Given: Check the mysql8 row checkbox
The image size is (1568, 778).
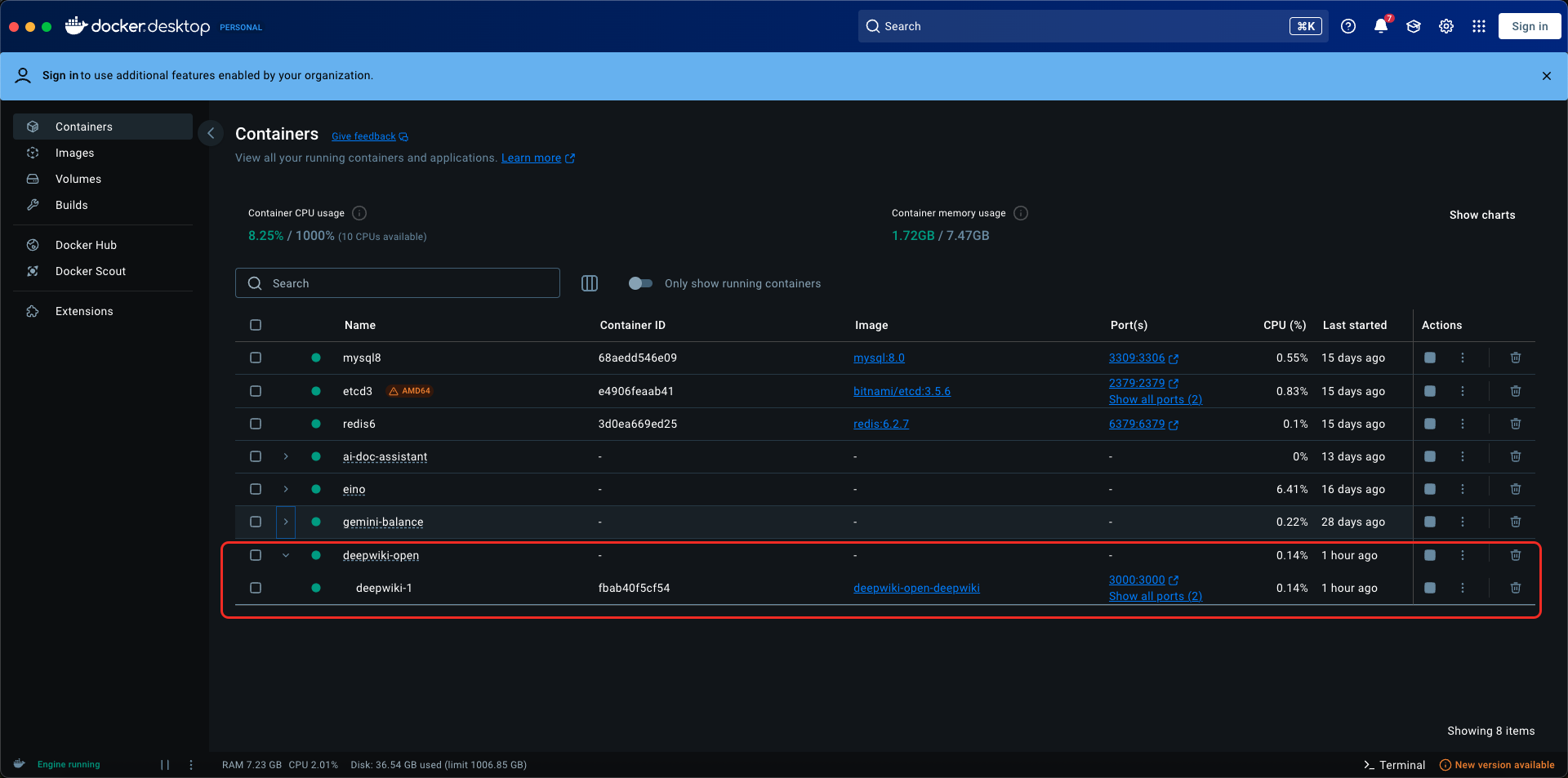Looking at the screenshot, I should [x=256, y=358].
